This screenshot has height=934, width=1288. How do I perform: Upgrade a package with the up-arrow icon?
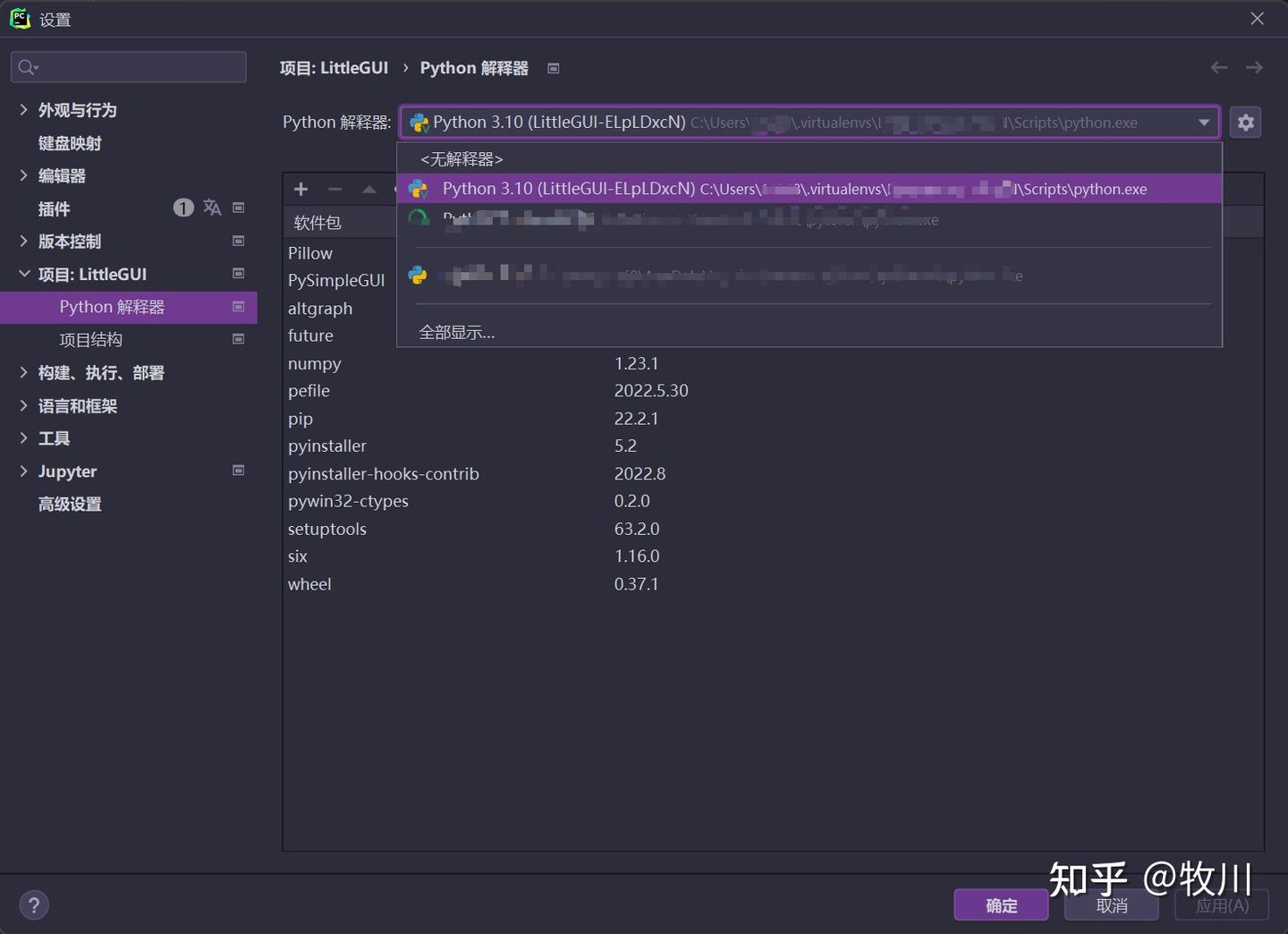tap(369, 189)
